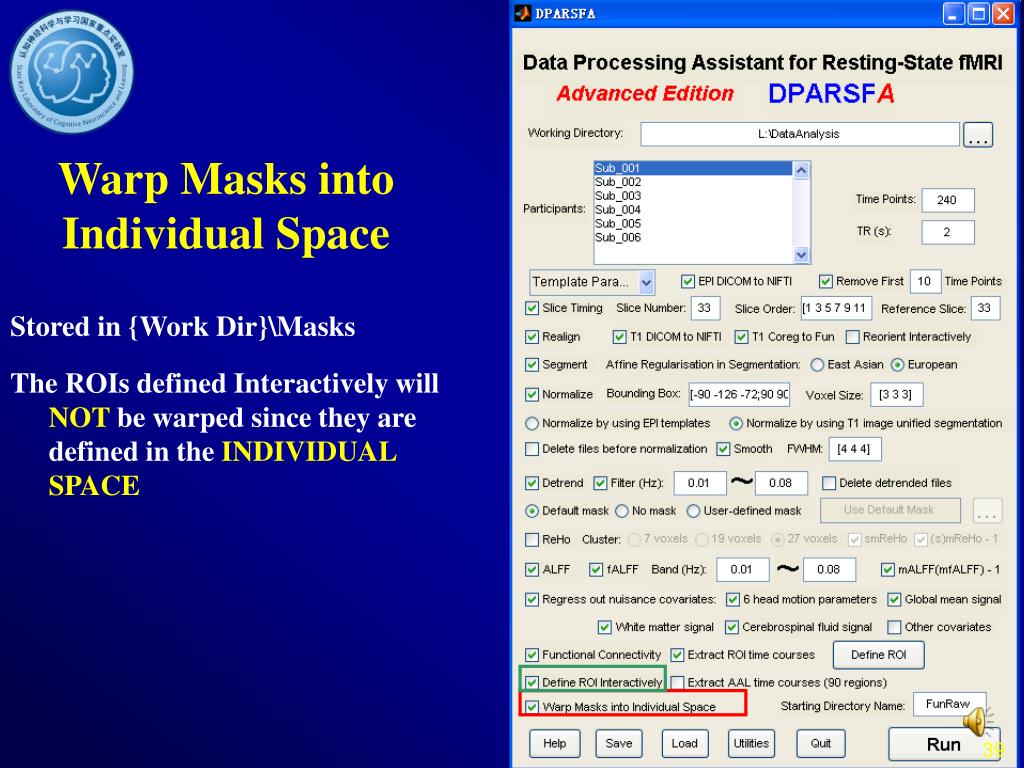Toggle T1 Coreg to Fun checkbox

pos(741,337)
